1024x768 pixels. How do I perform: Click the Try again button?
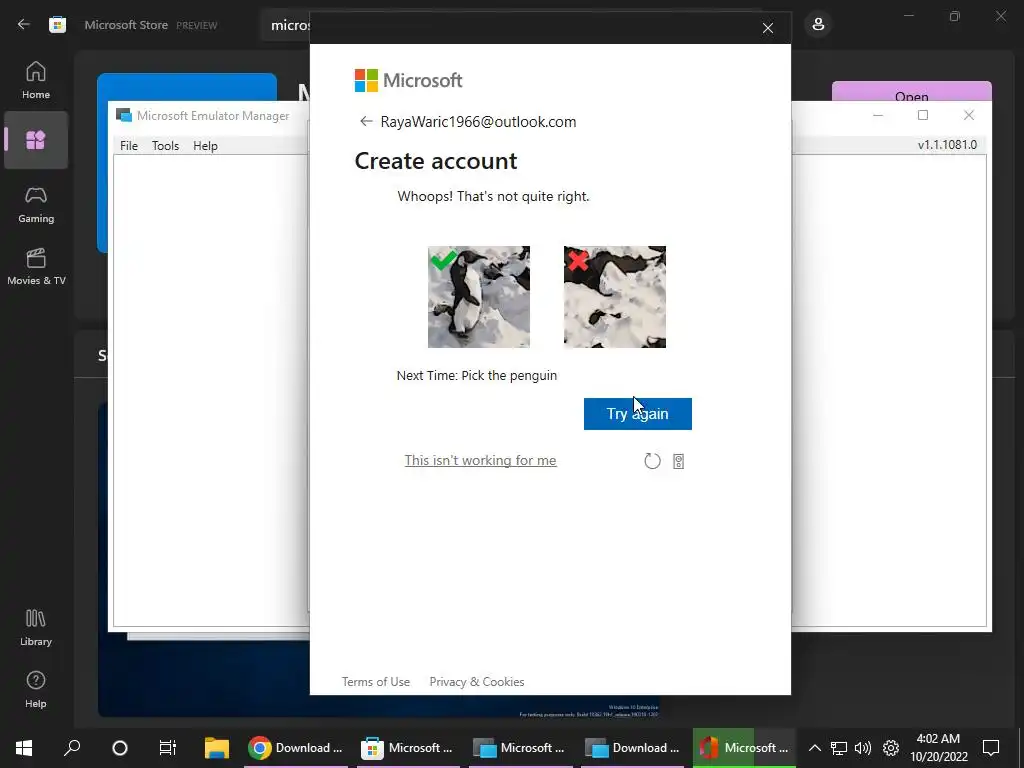637,413
